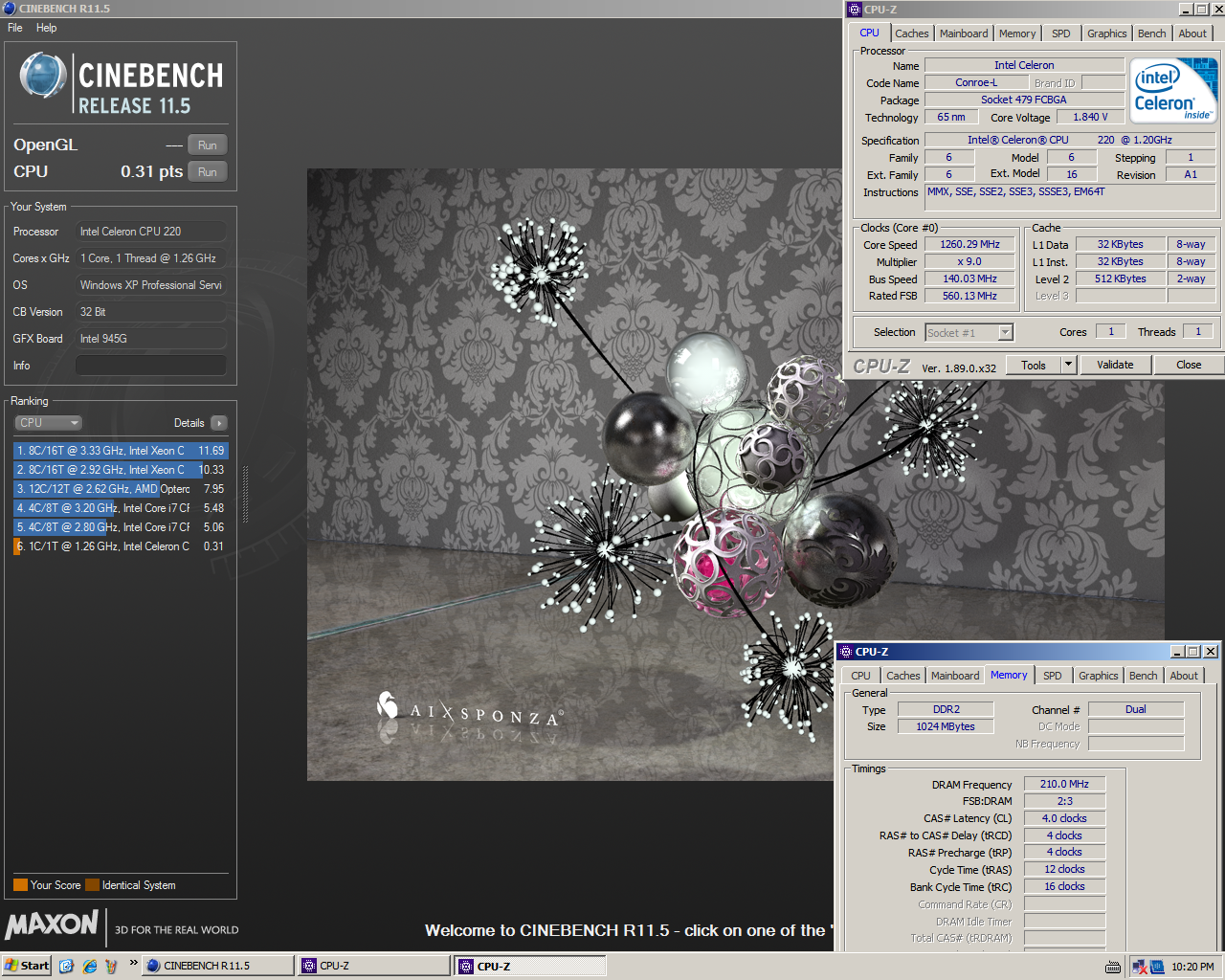Click the Your Score orange legend swatch
Viewport: 1225px width, 980px height.
[x=20, y=885]
